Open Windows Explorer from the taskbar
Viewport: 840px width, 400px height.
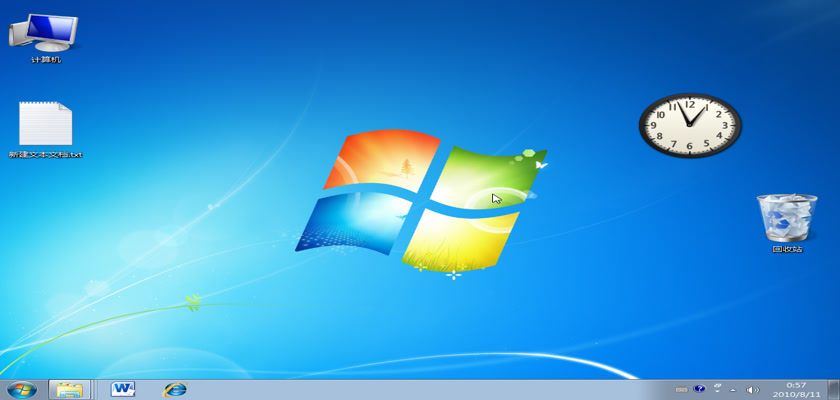click(x=68, y=389)
